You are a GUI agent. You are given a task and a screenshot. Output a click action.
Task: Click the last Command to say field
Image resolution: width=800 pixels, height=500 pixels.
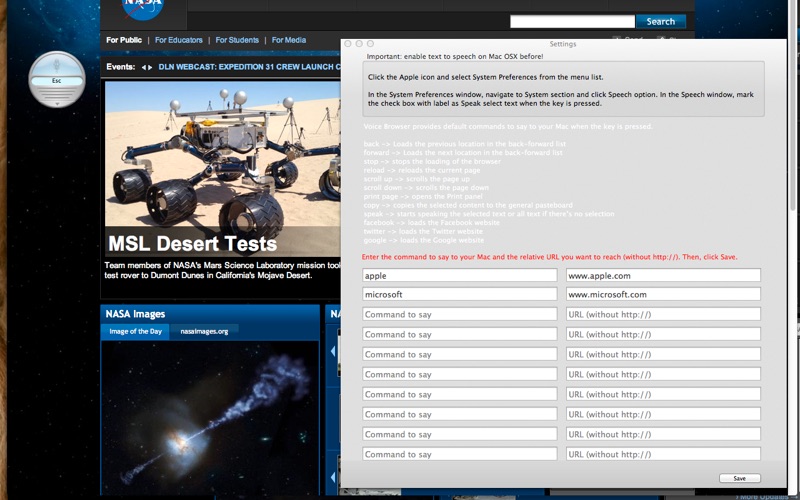pyautogui.click(x=460, y=454)
